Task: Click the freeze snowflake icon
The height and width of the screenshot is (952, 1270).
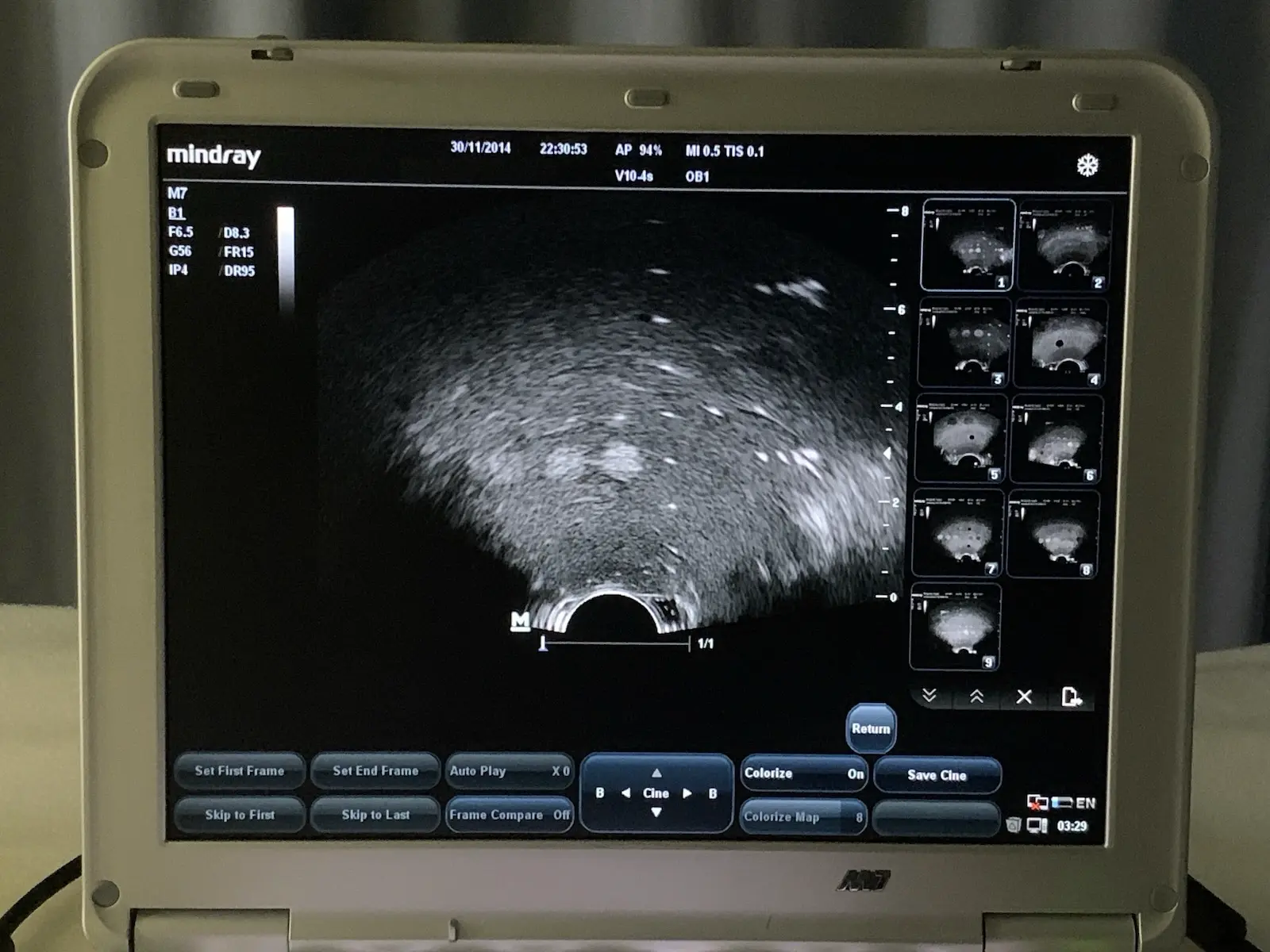Action: pyautogui.click(x=1087, y=165)
